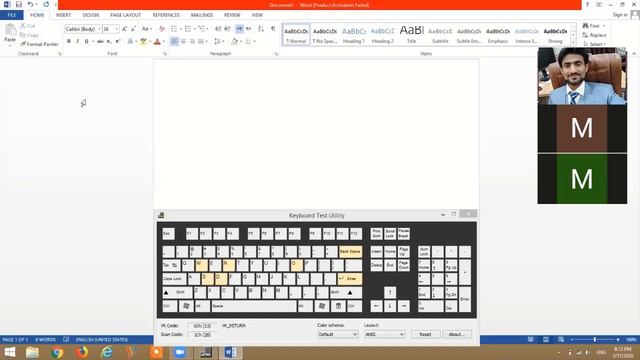640x360 pixels.
Task: Open the Layout ANSI dropdown
Action: [x=384, y=334]
